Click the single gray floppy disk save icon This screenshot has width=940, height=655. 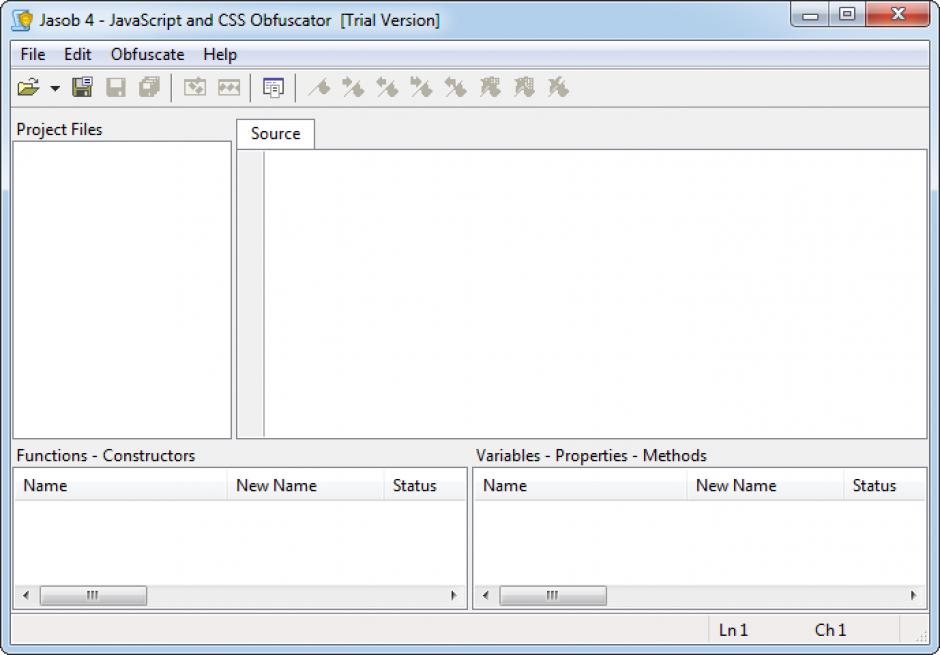116,87
